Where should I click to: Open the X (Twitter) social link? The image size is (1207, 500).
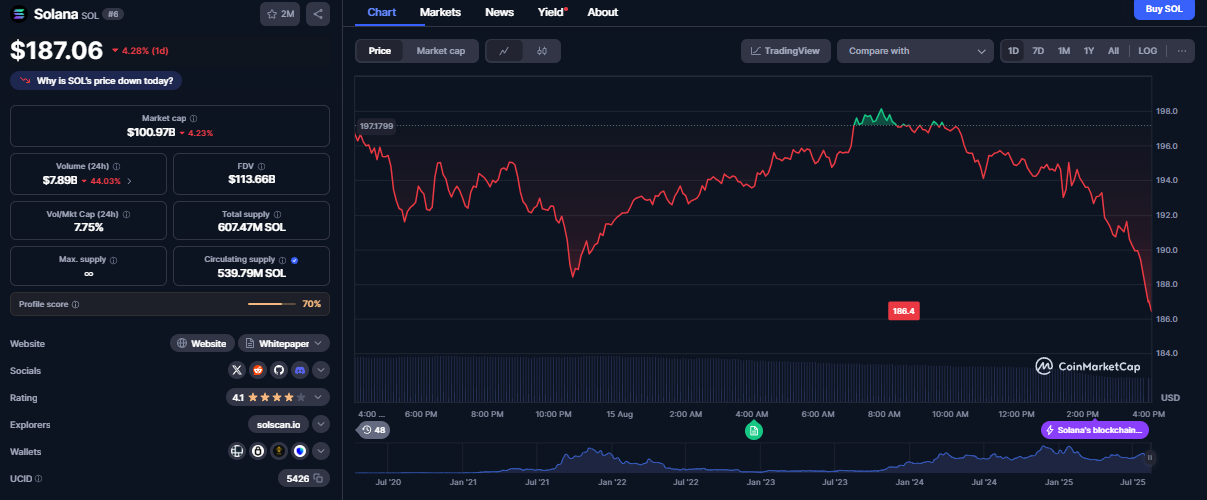click(x=237, y=370)
